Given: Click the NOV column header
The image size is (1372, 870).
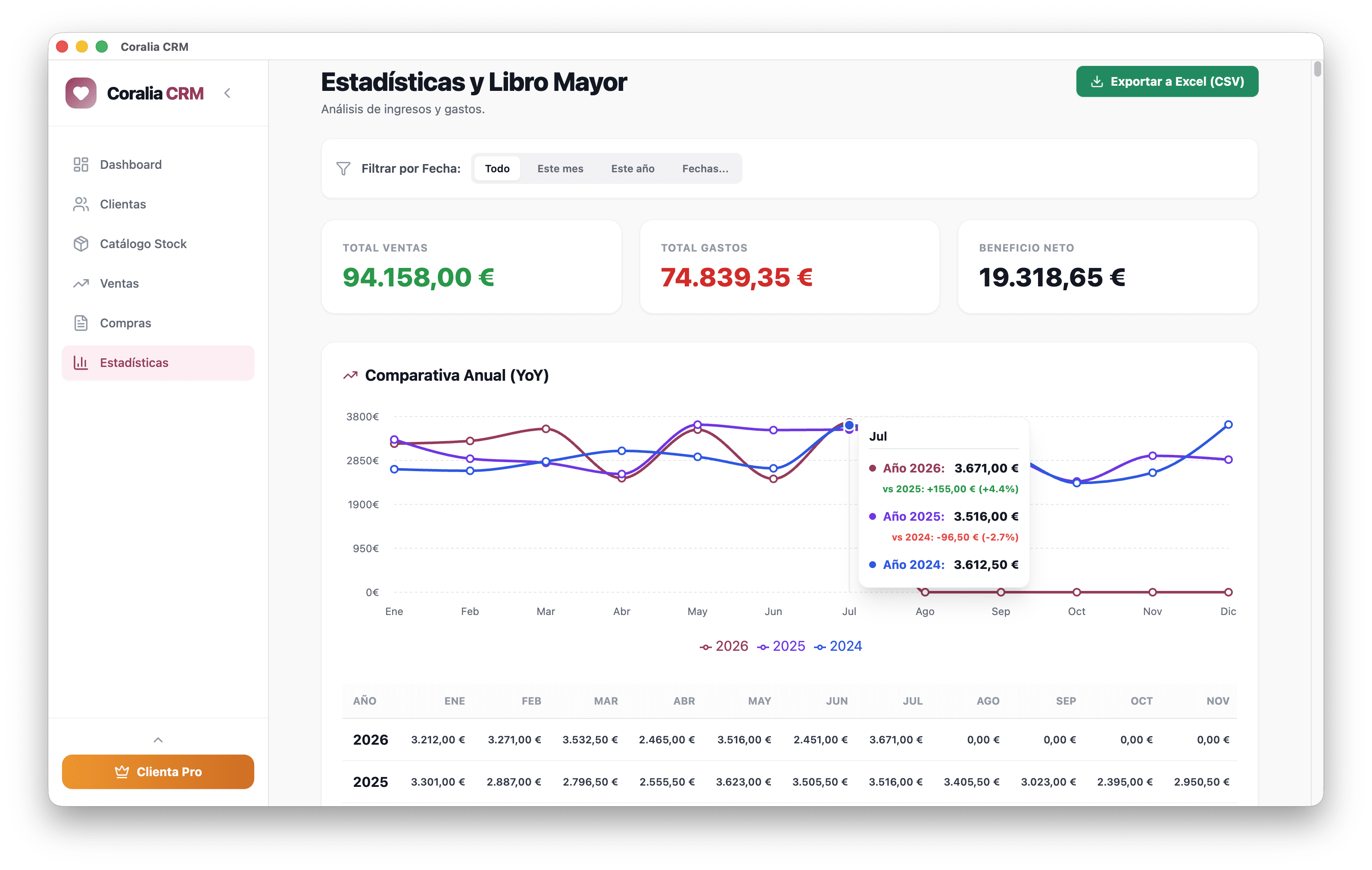Looking at the screenshot, I should [1218, 701].
